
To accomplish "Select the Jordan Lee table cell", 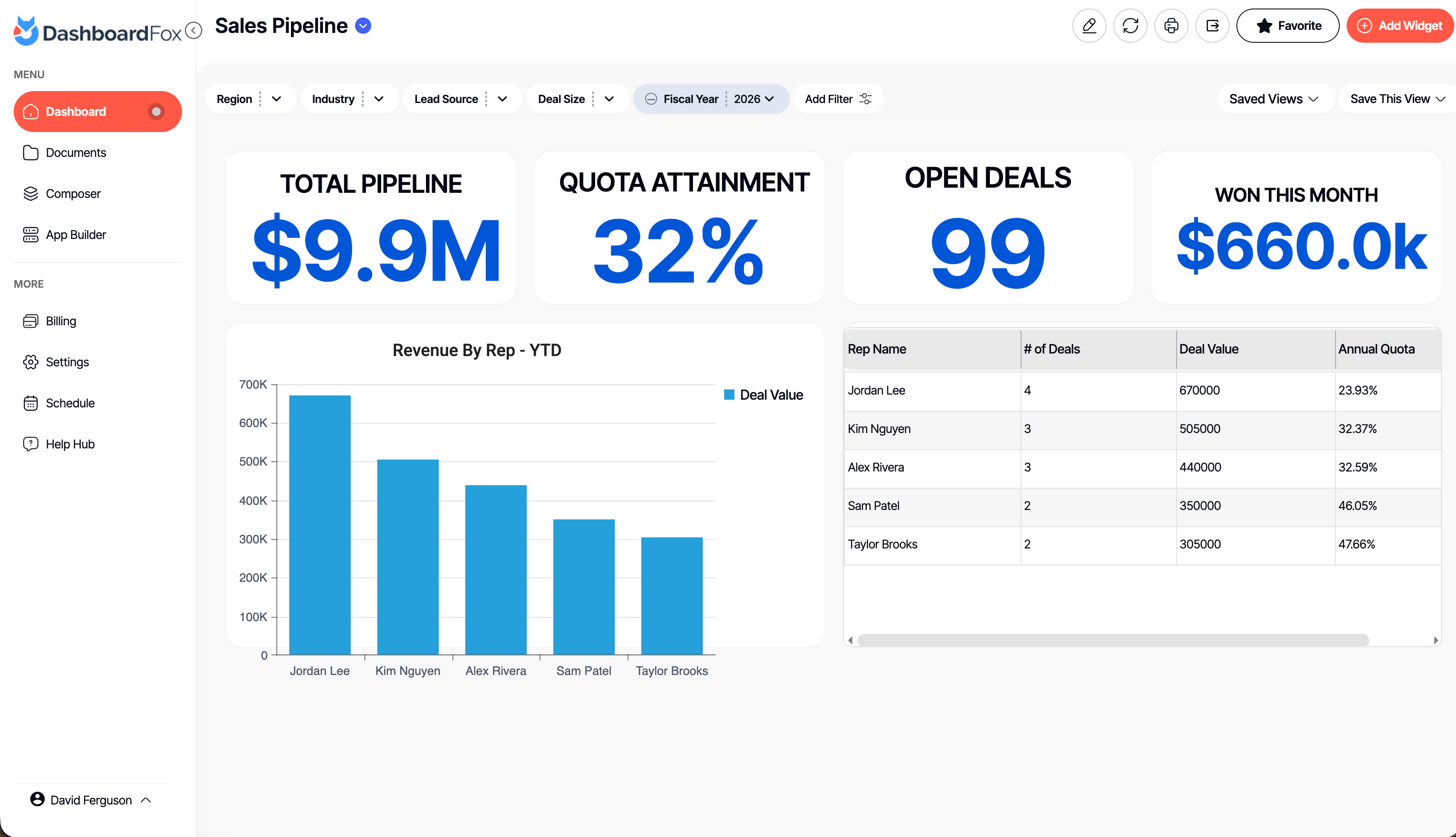I will tap(932, 390).
